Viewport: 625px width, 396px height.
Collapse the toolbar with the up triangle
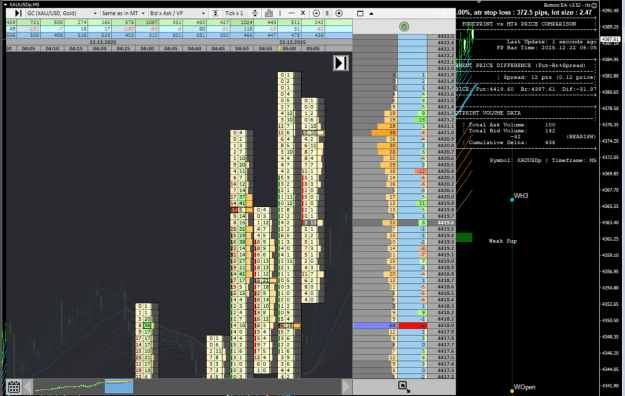click(371, 13)
